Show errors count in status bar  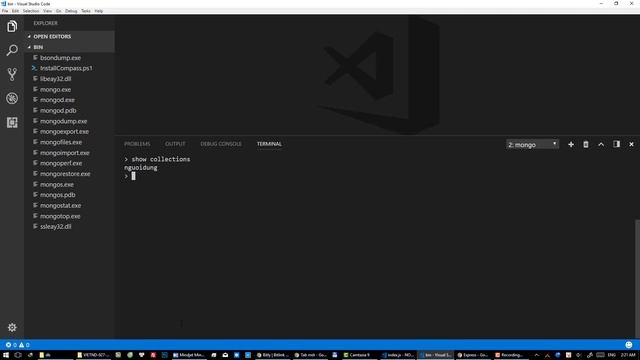11,345
